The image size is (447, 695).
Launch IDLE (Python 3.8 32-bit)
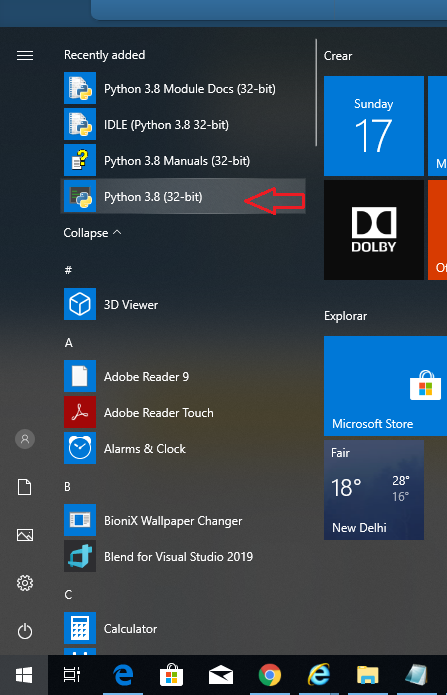pyautogui.click(x=183, y=125)
